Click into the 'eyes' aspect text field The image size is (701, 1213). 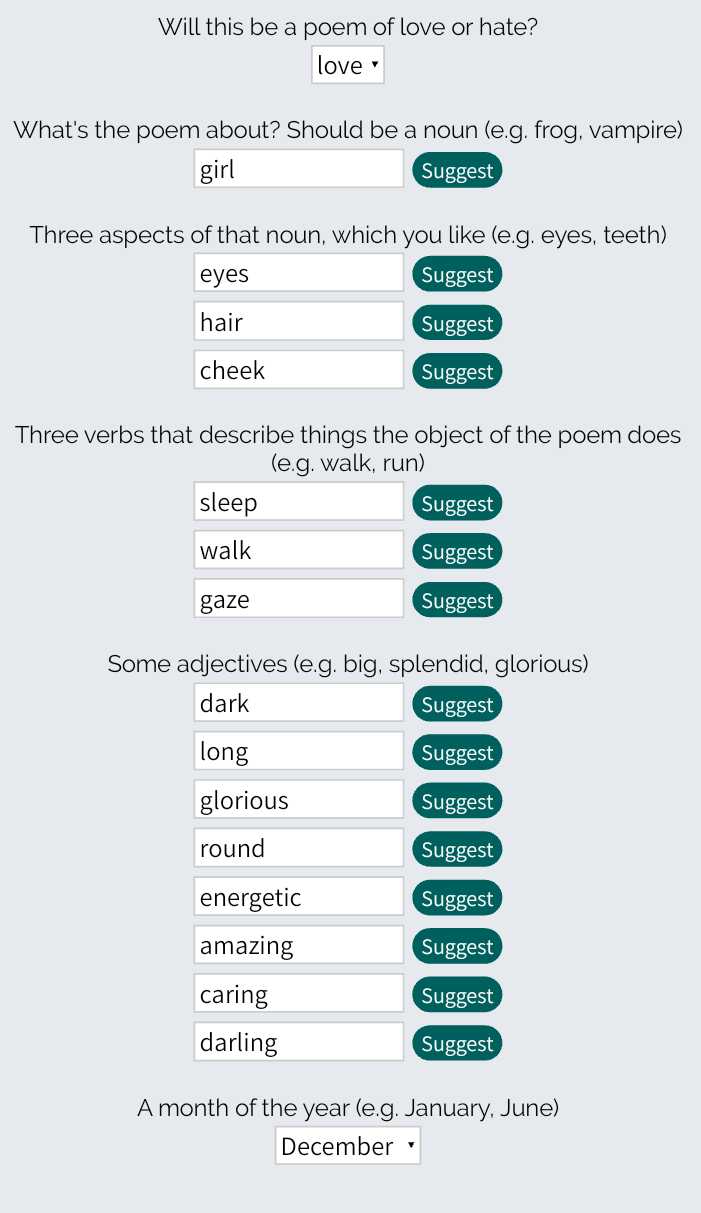(298, 273)
